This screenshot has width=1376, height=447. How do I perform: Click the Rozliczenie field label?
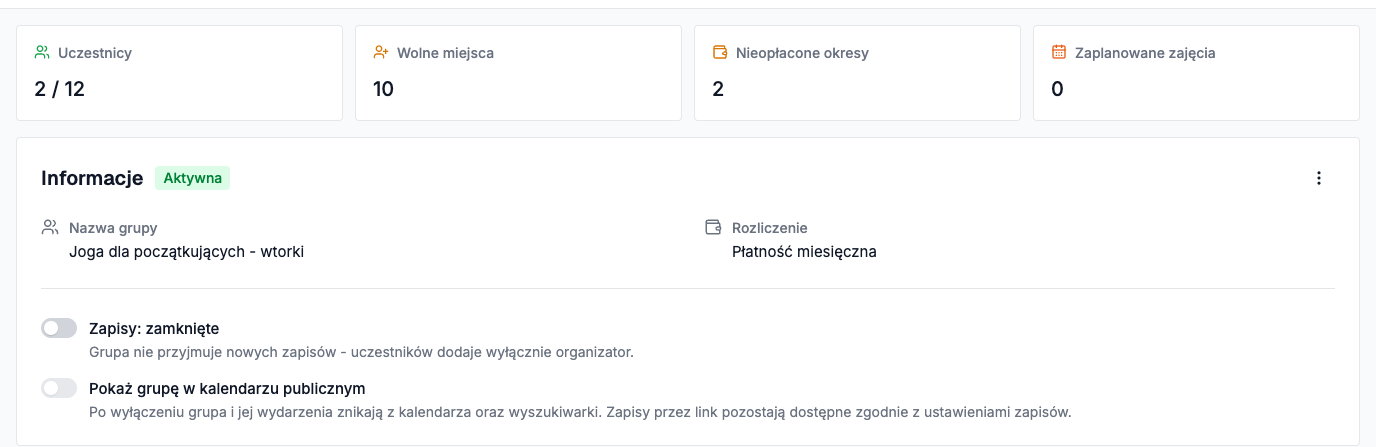tap(770, 228)
